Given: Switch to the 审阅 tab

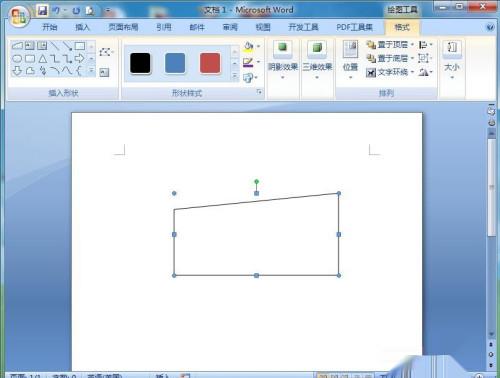Looking at the screenshot, I should 230,27.
